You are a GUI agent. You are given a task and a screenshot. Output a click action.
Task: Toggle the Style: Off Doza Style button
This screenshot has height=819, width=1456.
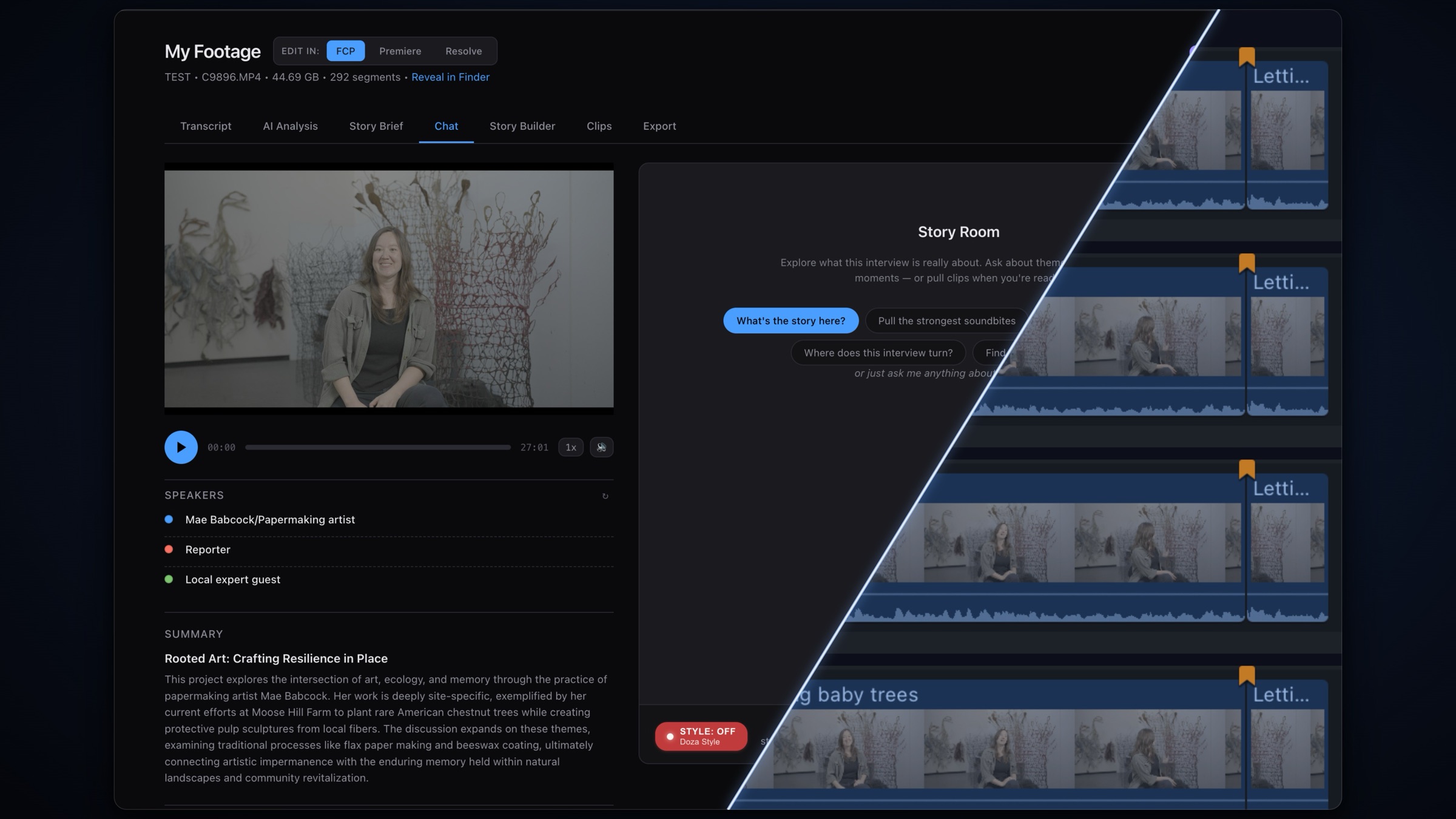point(701,736)
